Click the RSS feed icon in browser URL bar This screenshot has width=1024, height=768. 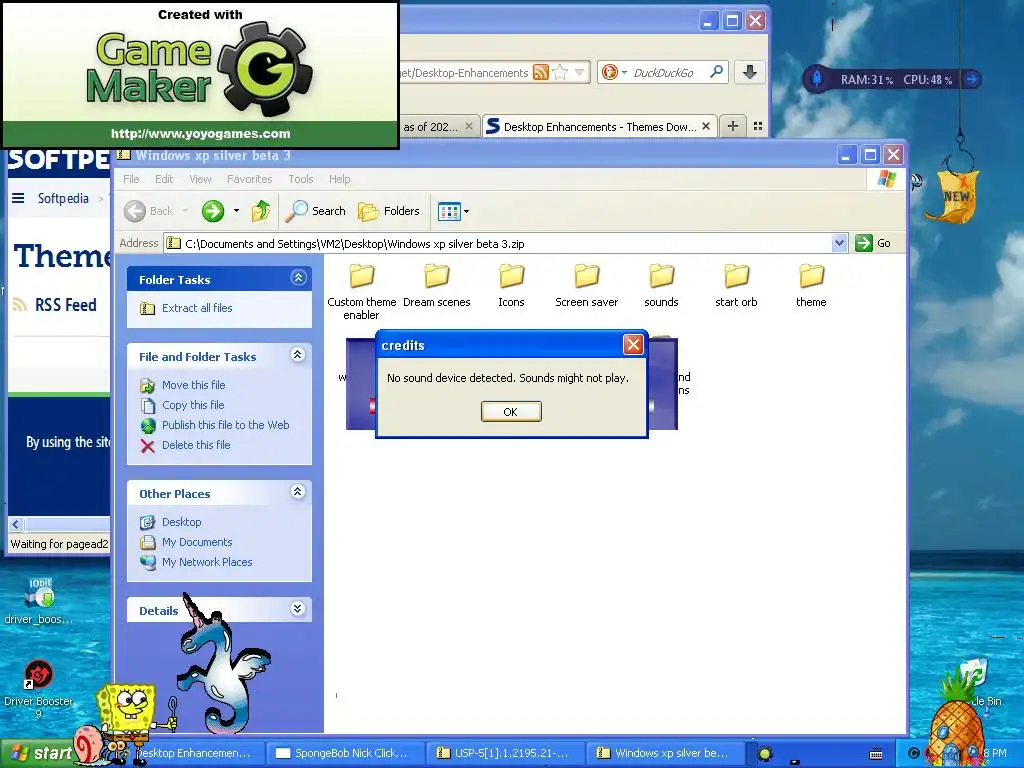(x=541, y=72)
